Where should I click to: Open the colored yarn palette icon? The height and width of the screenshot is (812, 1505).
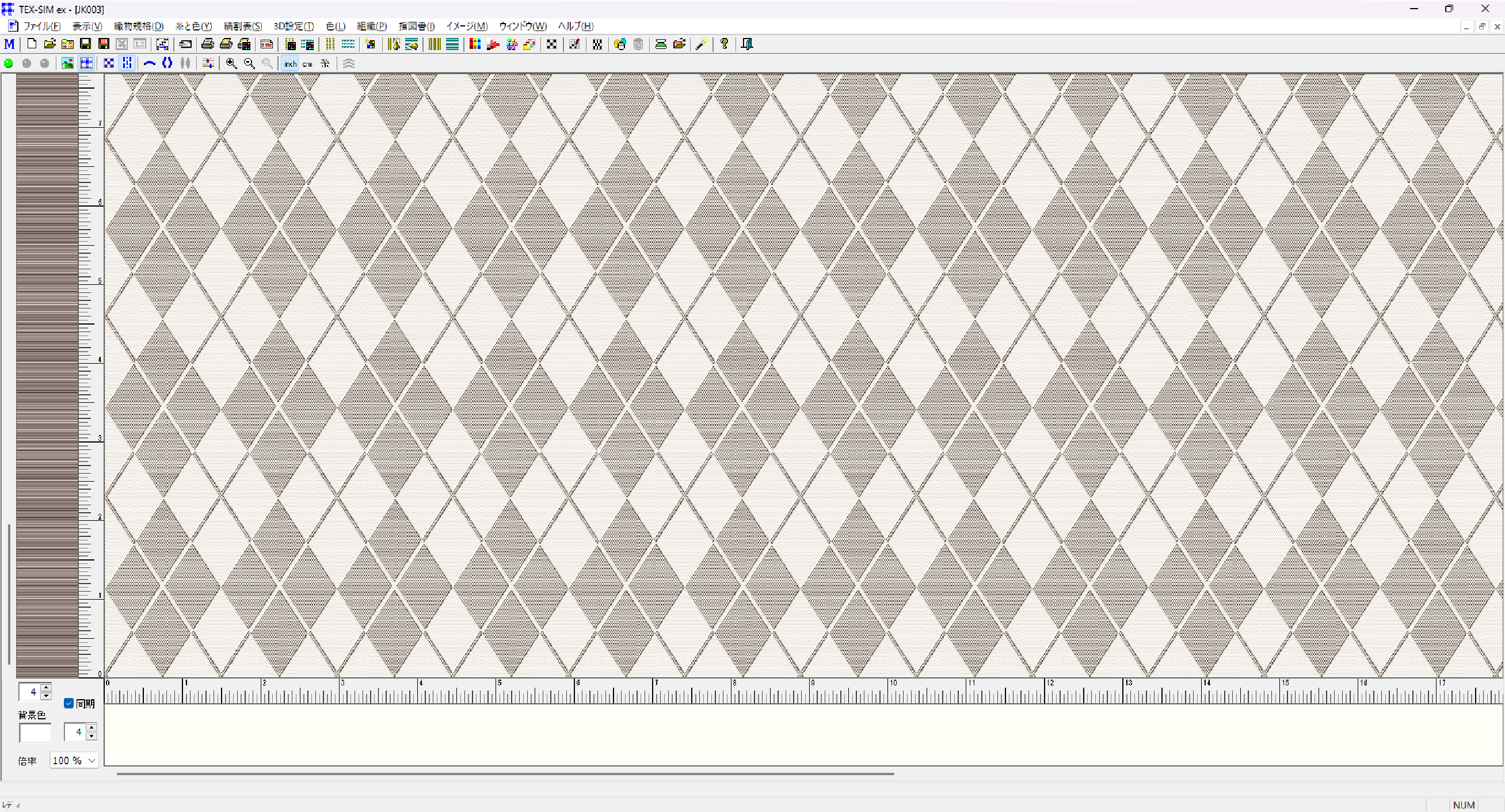coord(475,44)
